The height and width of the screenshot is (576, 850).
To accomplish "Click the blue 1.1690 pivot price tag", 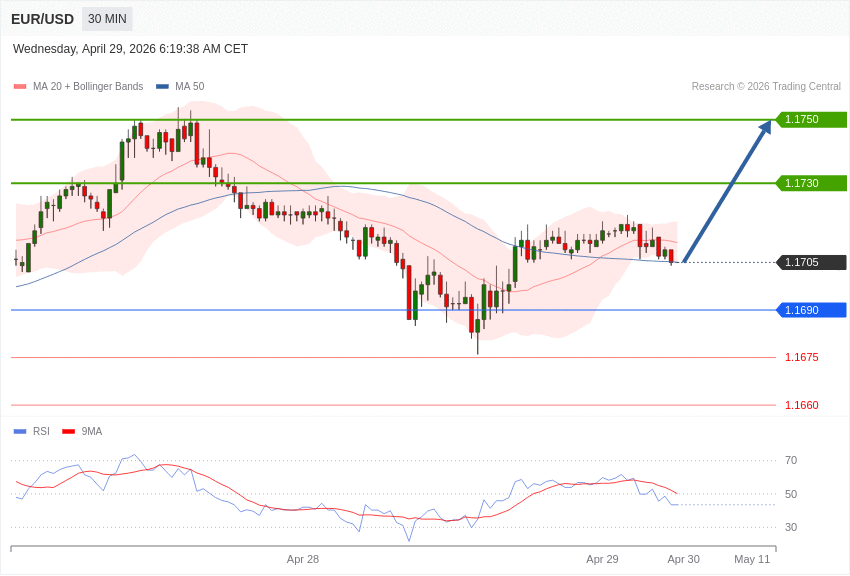I will click(x=810, y=310).
